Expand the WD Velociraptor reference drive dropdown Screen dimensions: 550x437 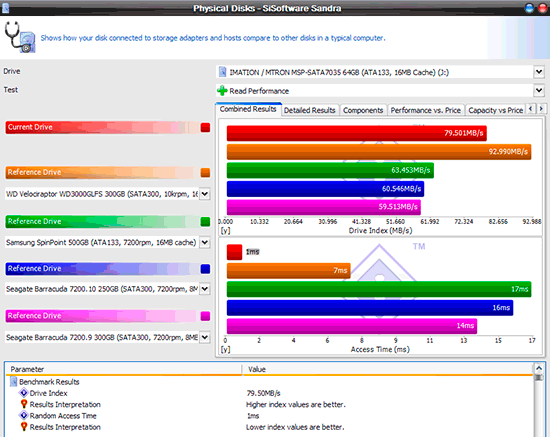pos(205,194)
